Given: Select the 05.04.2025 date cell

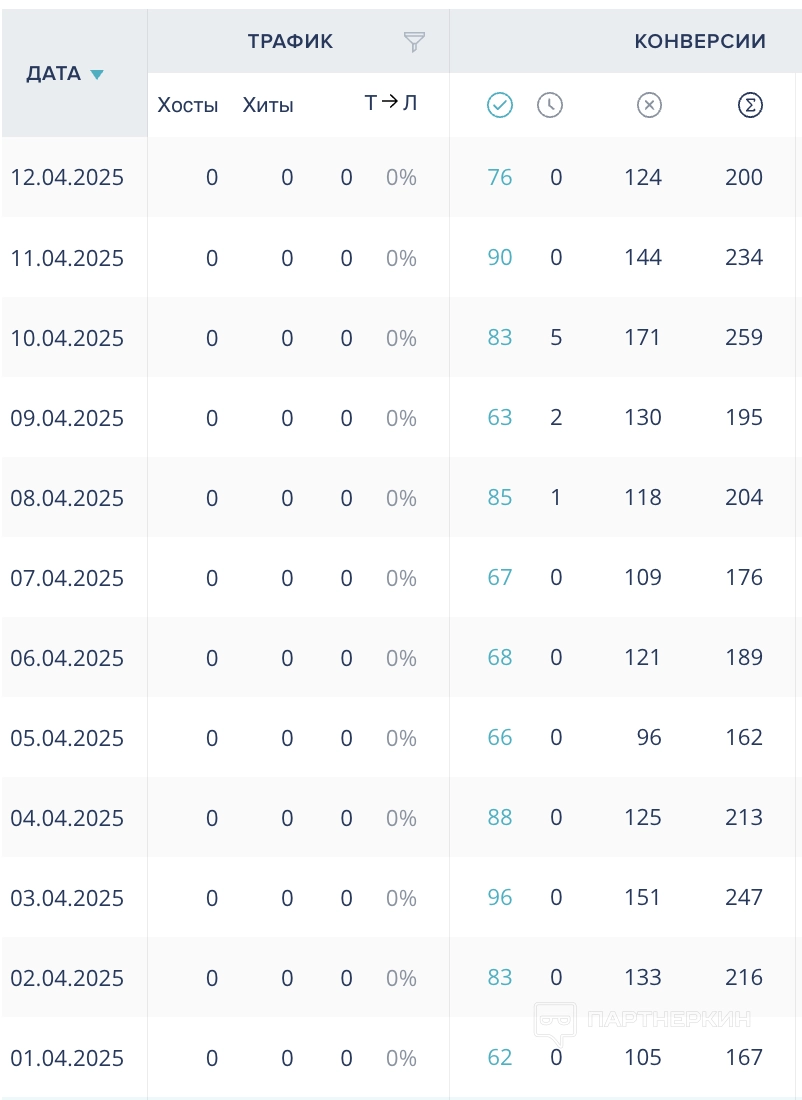Looking at the screenshot, I should [67, 738].
